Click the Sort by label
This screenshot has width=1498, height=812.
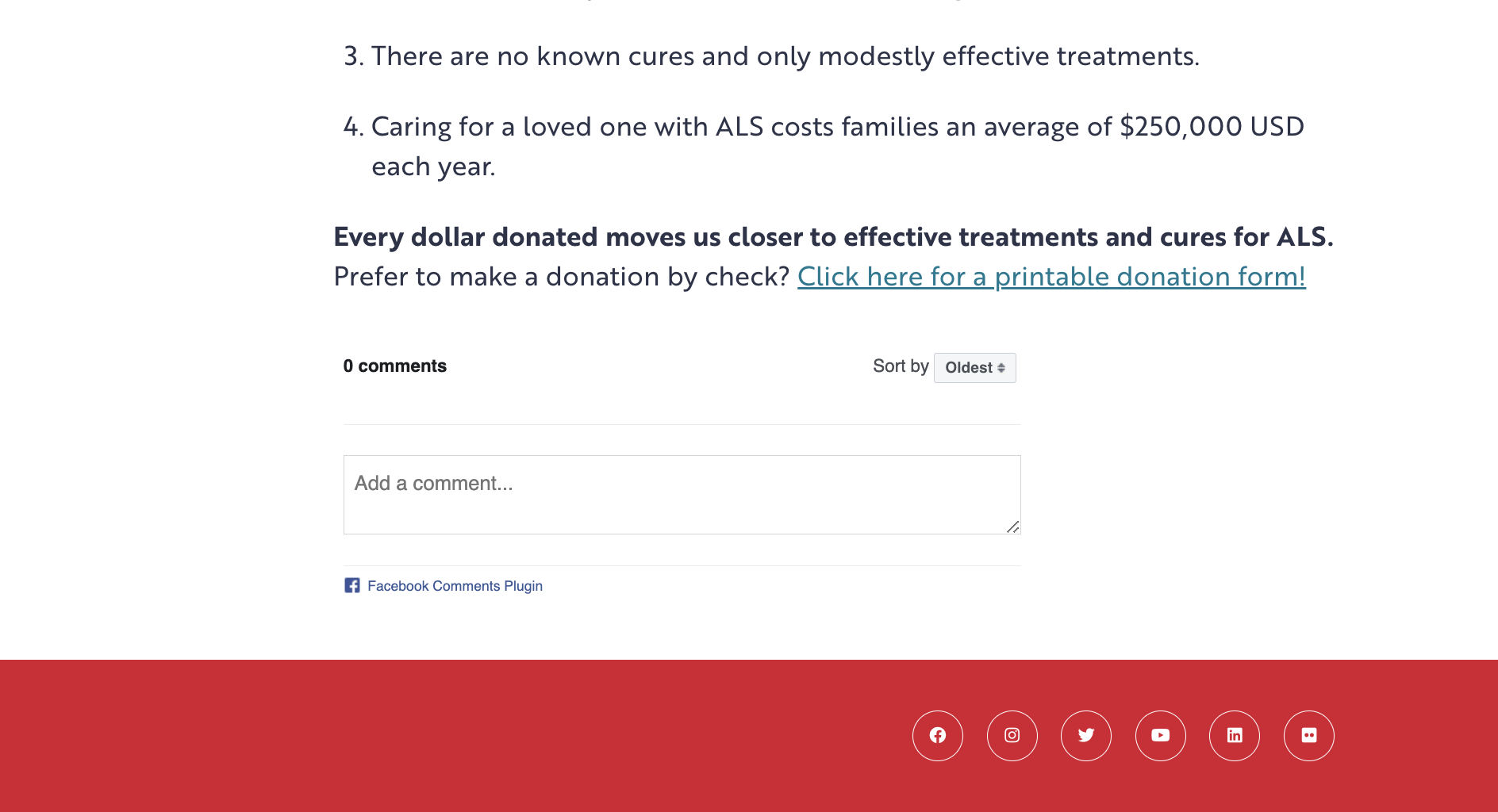pyautogui.click(x=900, y=366)
